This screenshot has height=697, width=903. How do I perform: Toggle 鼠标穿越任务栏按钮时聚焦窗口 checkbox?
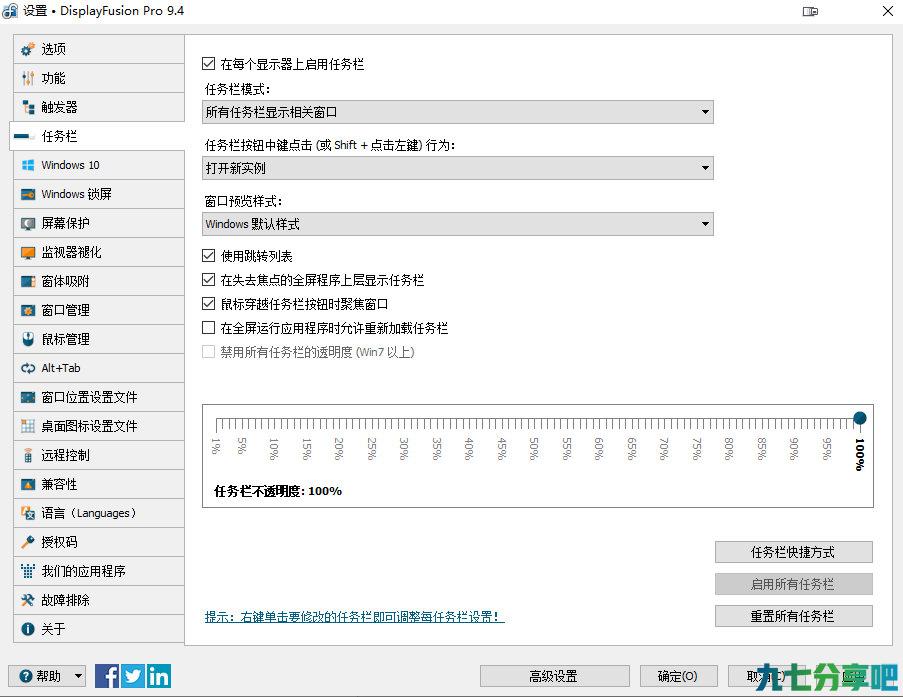click(208, 304)
